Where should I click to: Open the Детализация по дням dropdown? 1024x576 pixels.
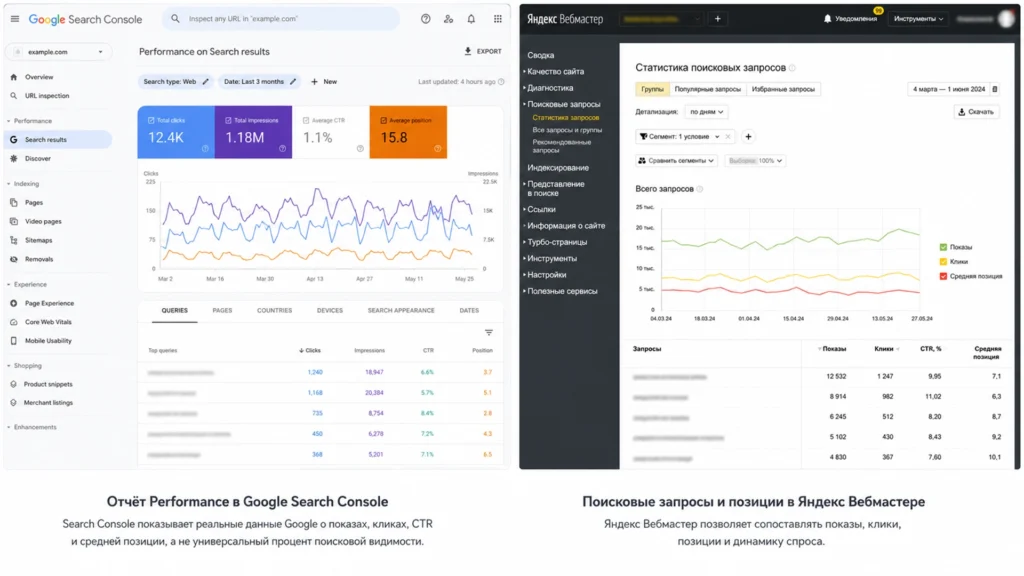point(707,112)
